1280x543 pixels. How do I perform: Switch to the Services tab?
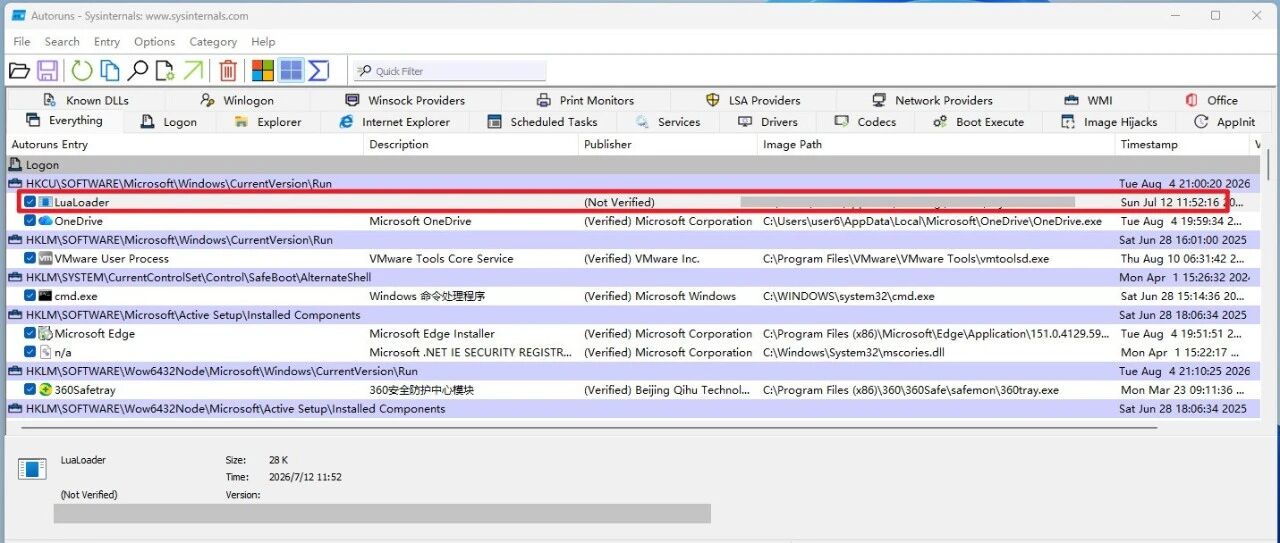tap(668, 122)
